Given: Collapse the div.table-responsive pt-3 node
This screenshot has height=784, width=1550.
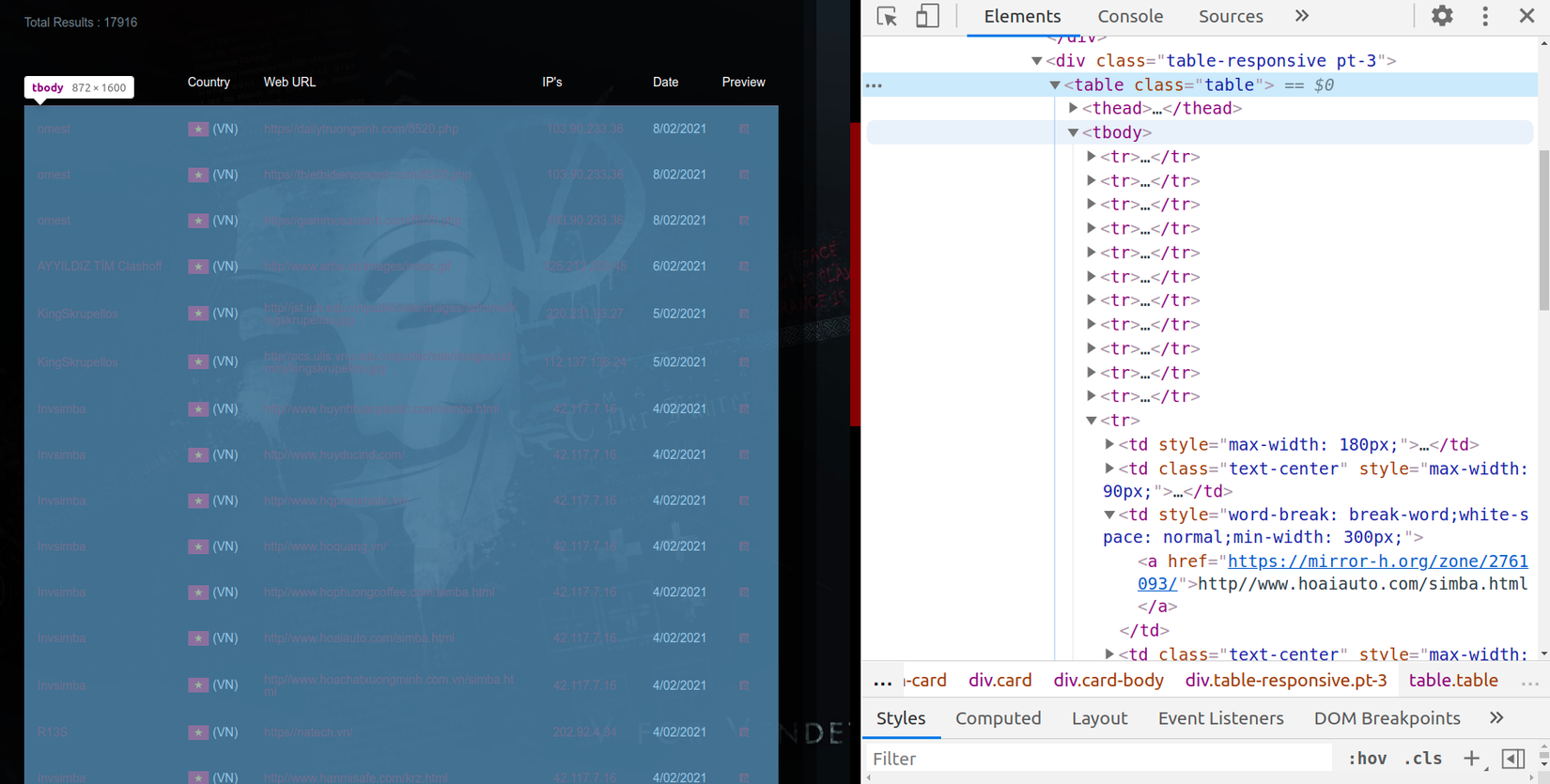Looking at the screenshot, I should (x=1037, y=61).
